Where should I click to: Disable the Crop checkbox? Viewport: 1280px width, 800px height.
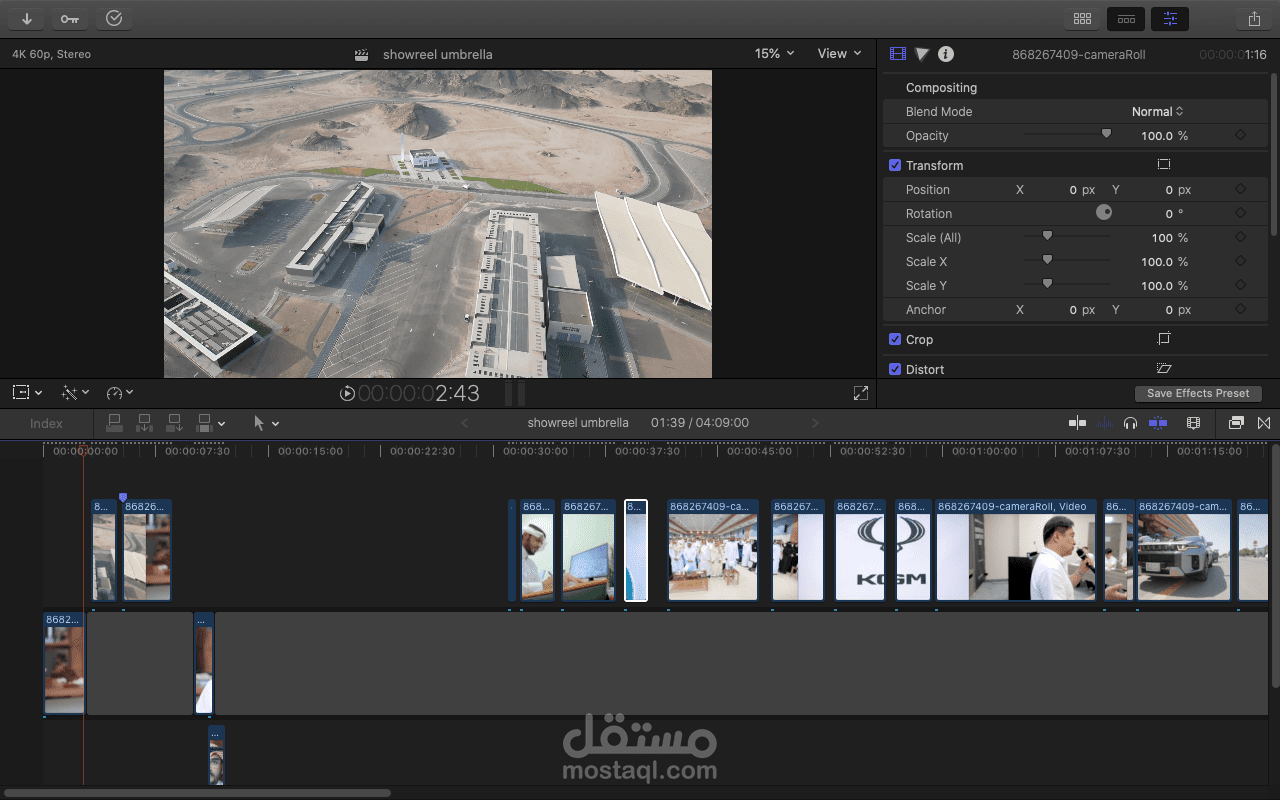click(x=895, y=339)
